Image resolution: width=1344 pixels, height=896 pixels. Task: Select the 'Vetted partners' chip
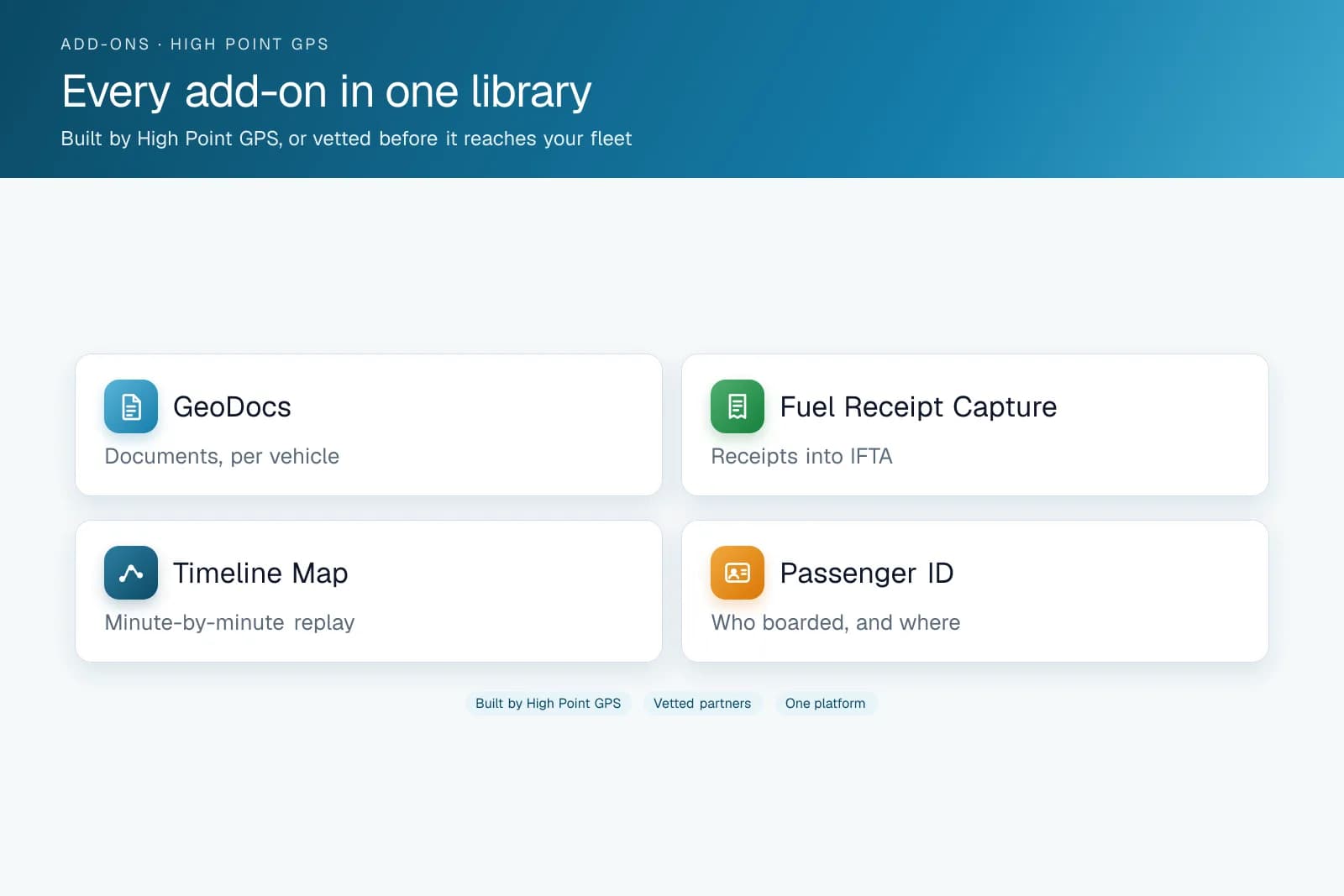[702, 704]
